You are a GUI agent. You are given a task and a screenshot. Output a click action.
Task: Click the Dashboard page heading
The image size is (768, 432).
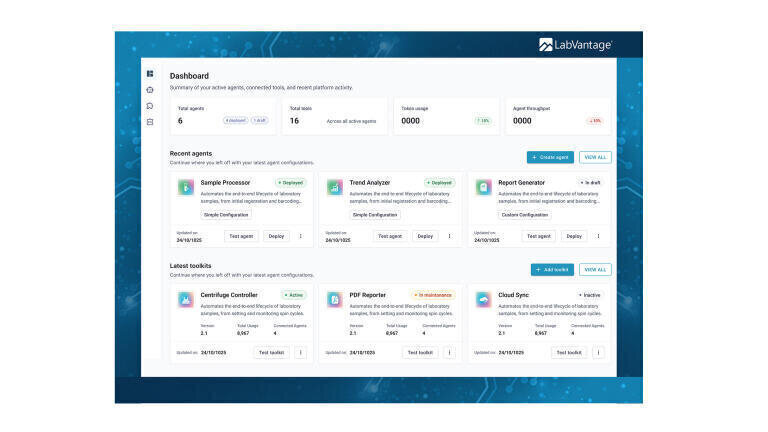pos(189,76)
